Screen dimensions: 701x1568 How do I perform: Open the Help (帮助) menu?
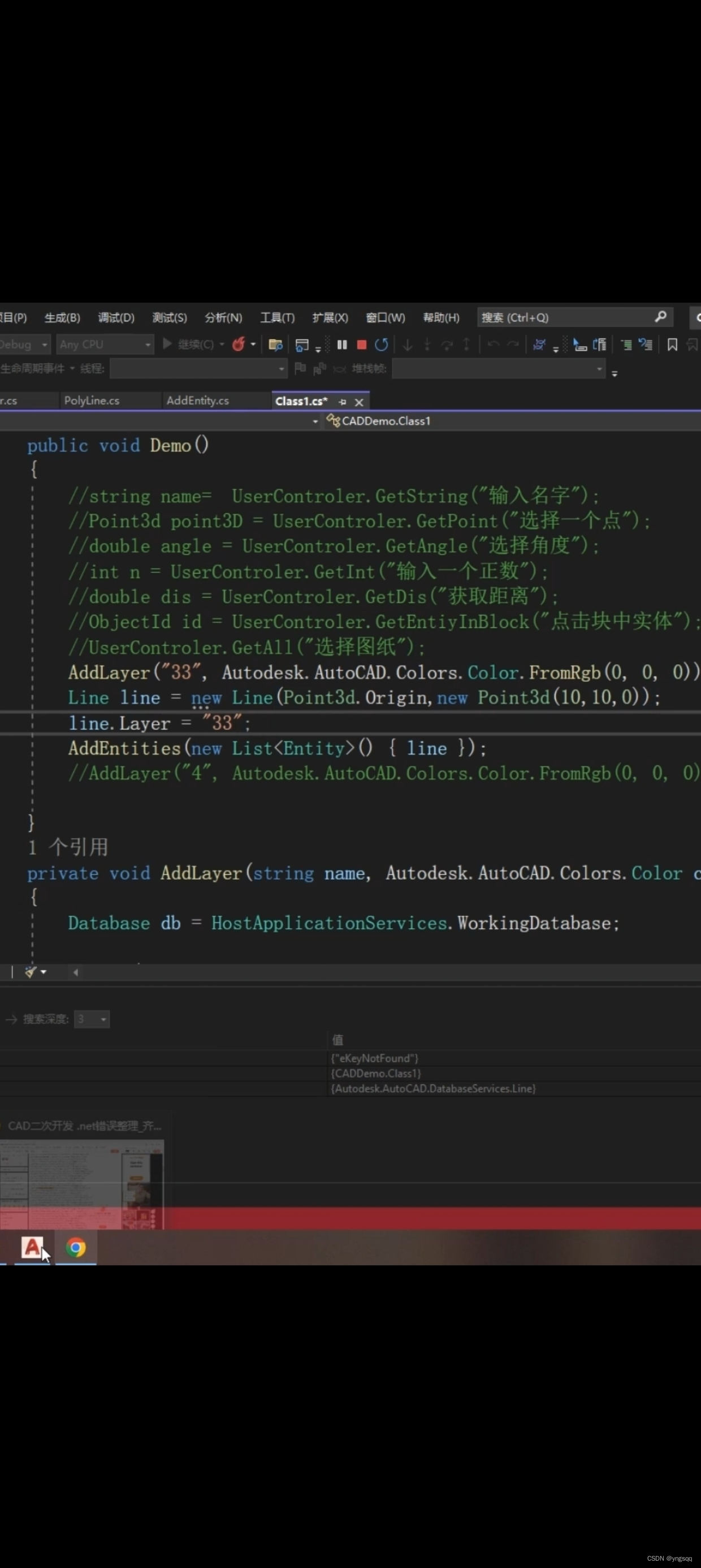(x=441, y=317)
